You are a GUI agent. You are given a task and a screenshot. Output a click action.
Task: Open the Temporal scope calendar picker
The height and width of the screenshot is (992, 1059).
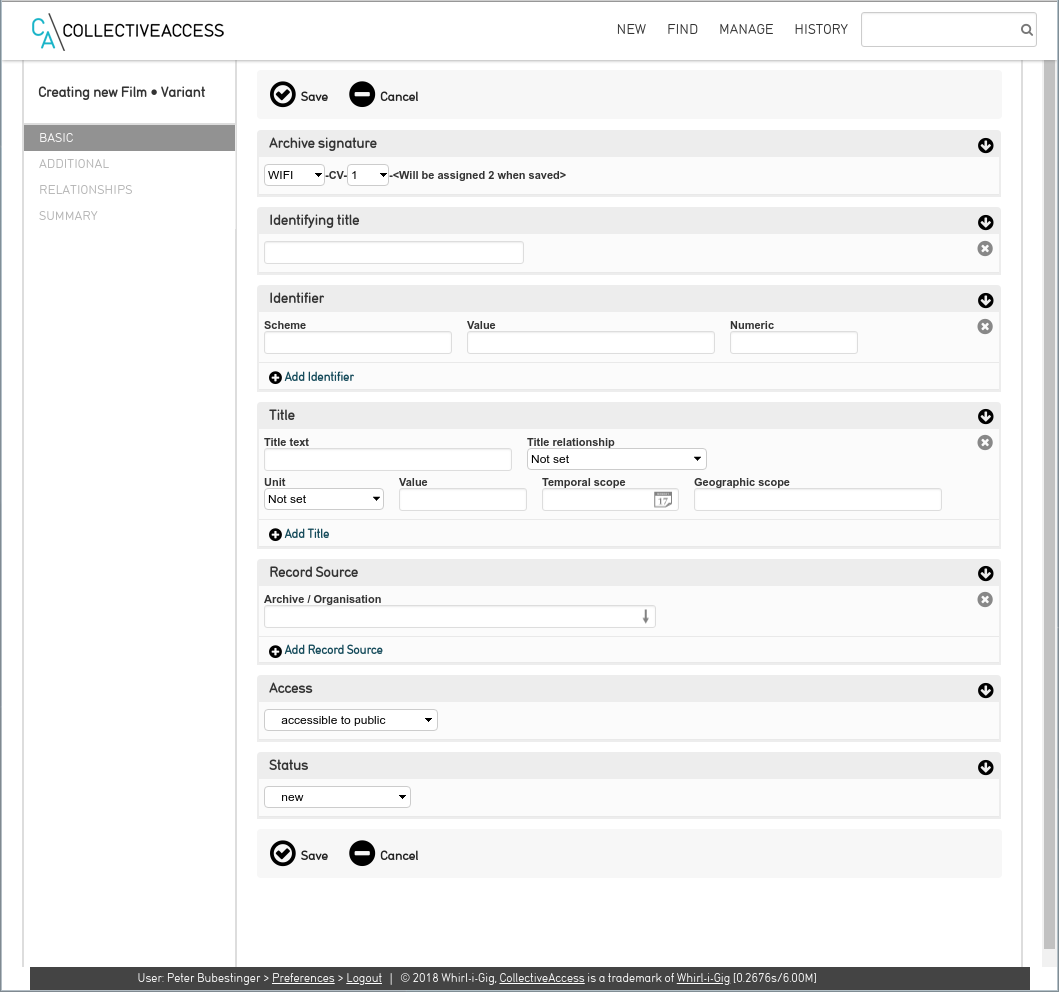663,500
